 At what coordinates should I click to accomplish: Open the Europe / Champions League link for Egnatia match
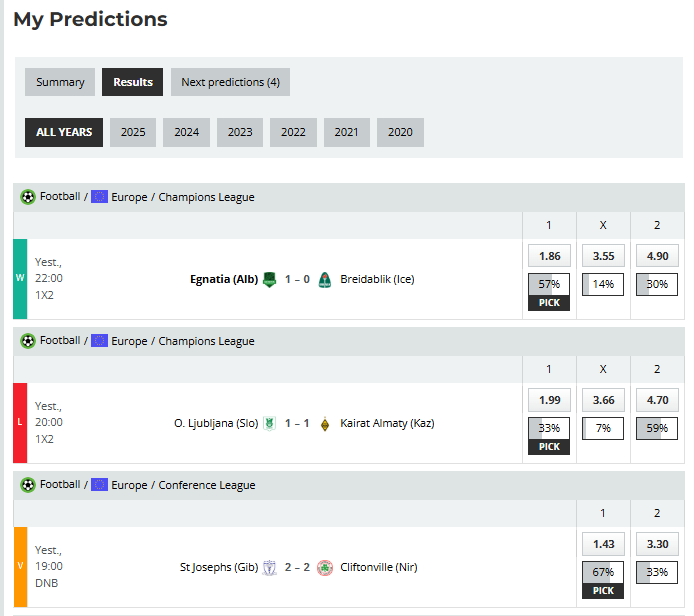(182, 197)
